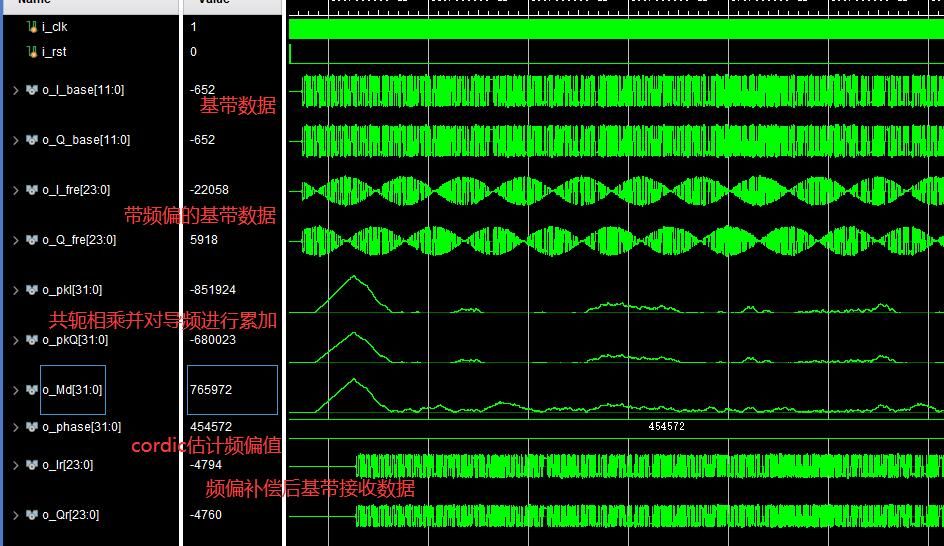Expand the o_I_fre[23:0] signal bus

pos(16,190)
